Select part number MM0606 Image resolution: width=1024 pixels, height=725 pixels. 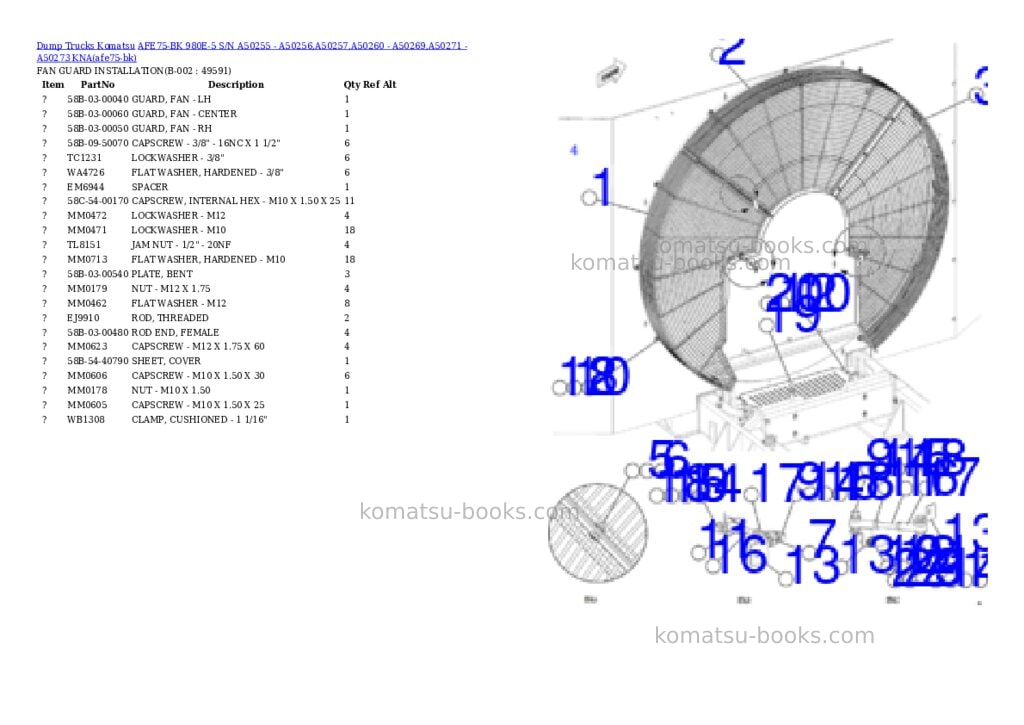pyautogui.click(x=87, y=376)
